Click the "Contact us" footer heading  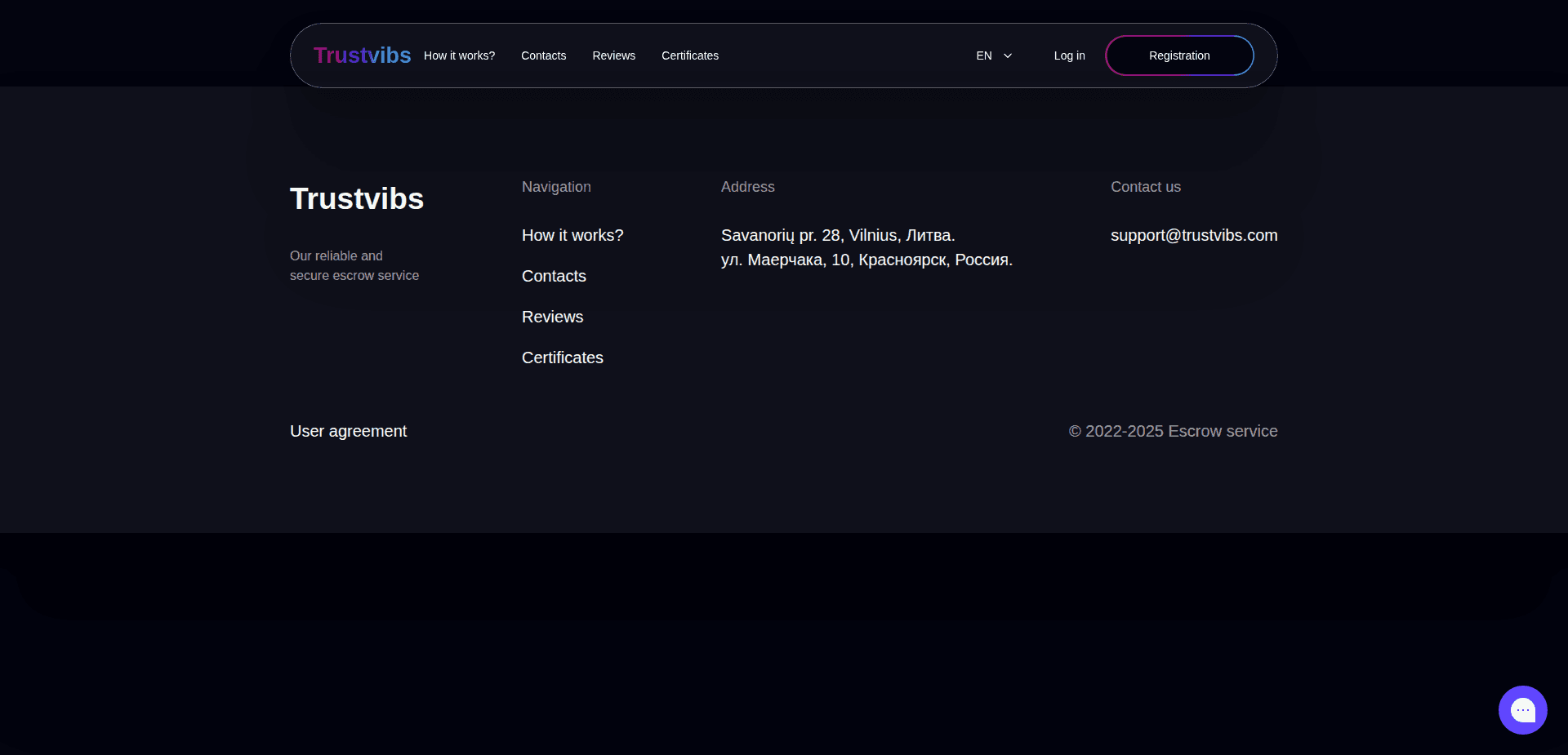click(1145, 187)
